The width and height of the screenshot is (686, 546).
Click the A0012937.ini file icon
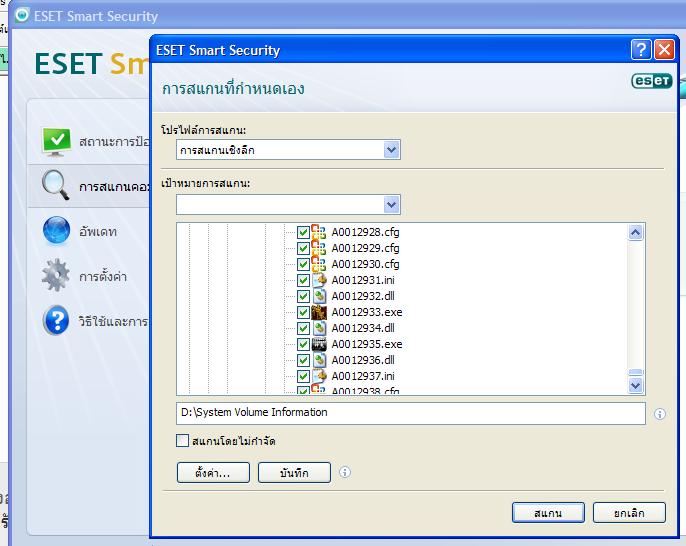(x=319, y=376)
